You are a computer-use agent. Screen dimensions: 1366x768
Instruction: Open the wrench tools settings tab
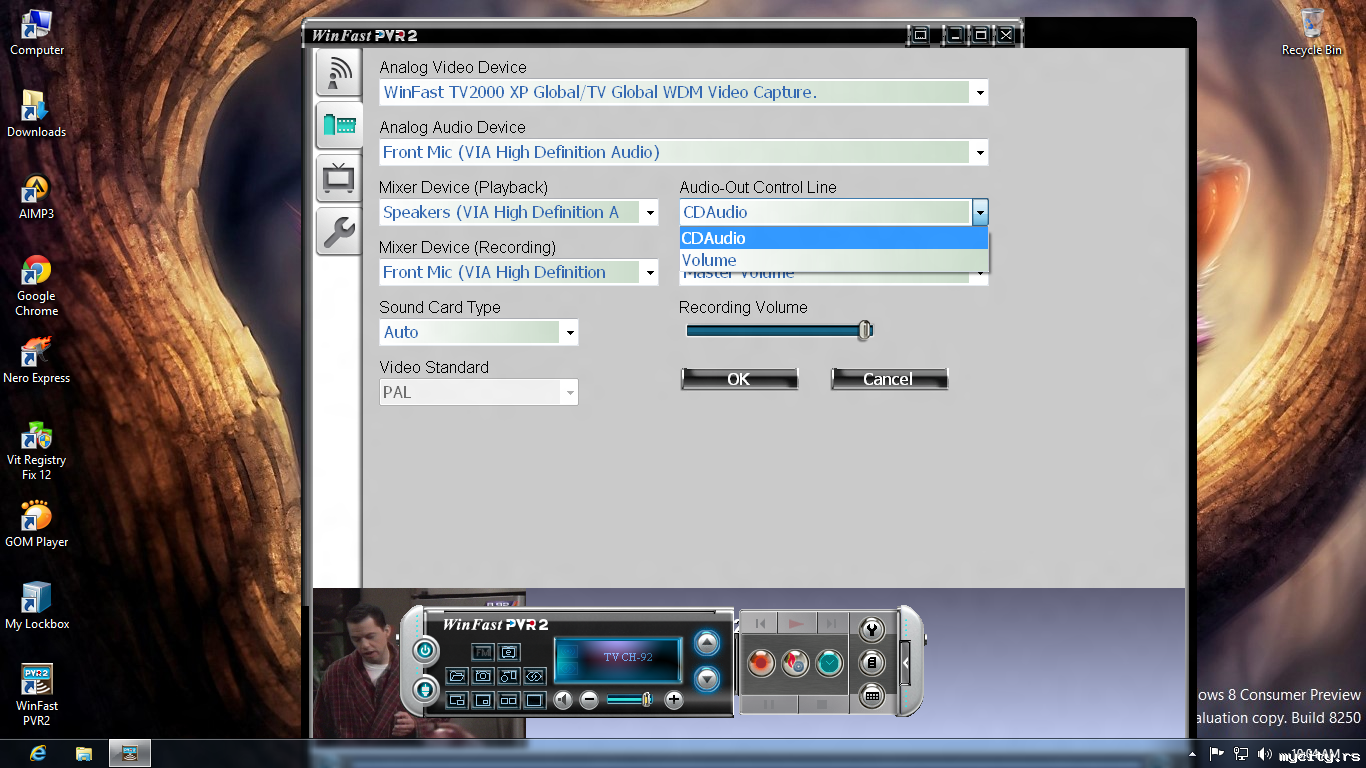(339, 232)
